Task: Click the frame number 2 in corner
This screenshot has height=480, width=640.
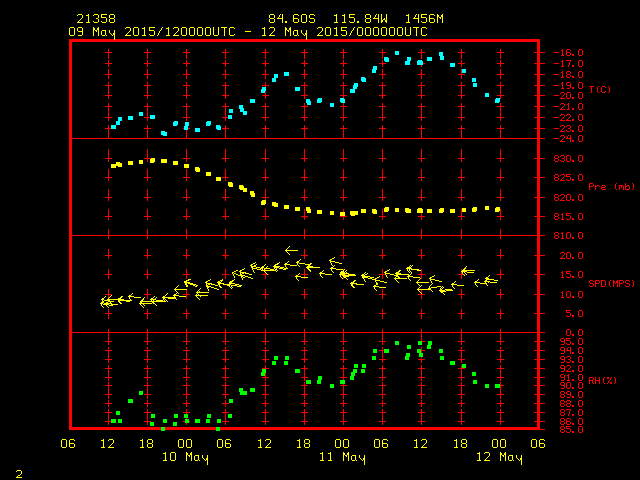Action: pyautogui.click(x=19, y=474)
